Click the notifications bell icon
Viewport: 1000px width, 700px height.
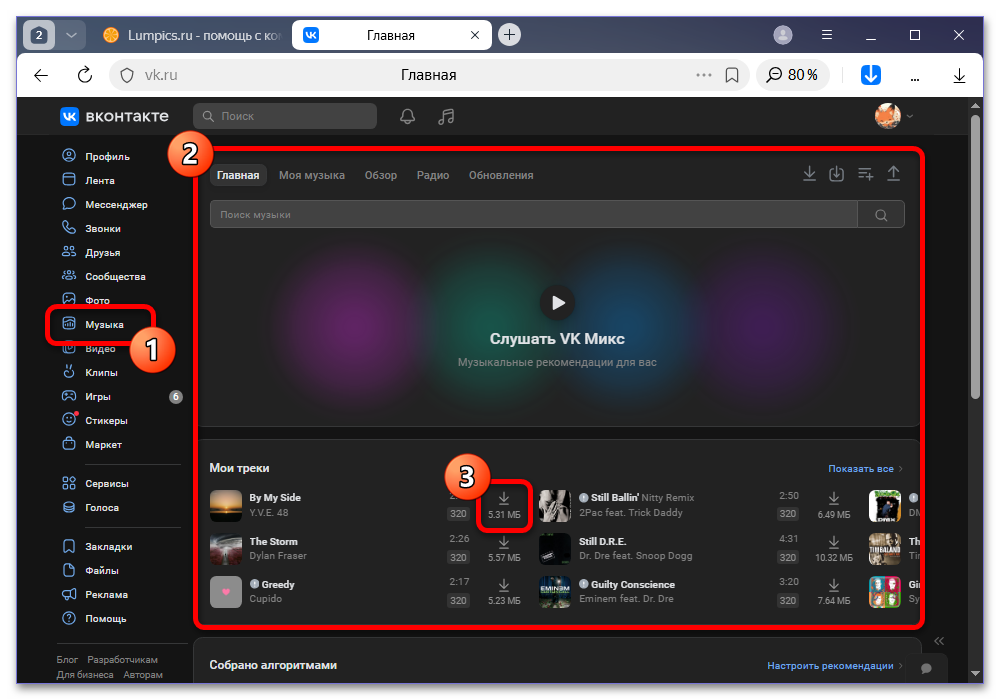coord(408,116)
